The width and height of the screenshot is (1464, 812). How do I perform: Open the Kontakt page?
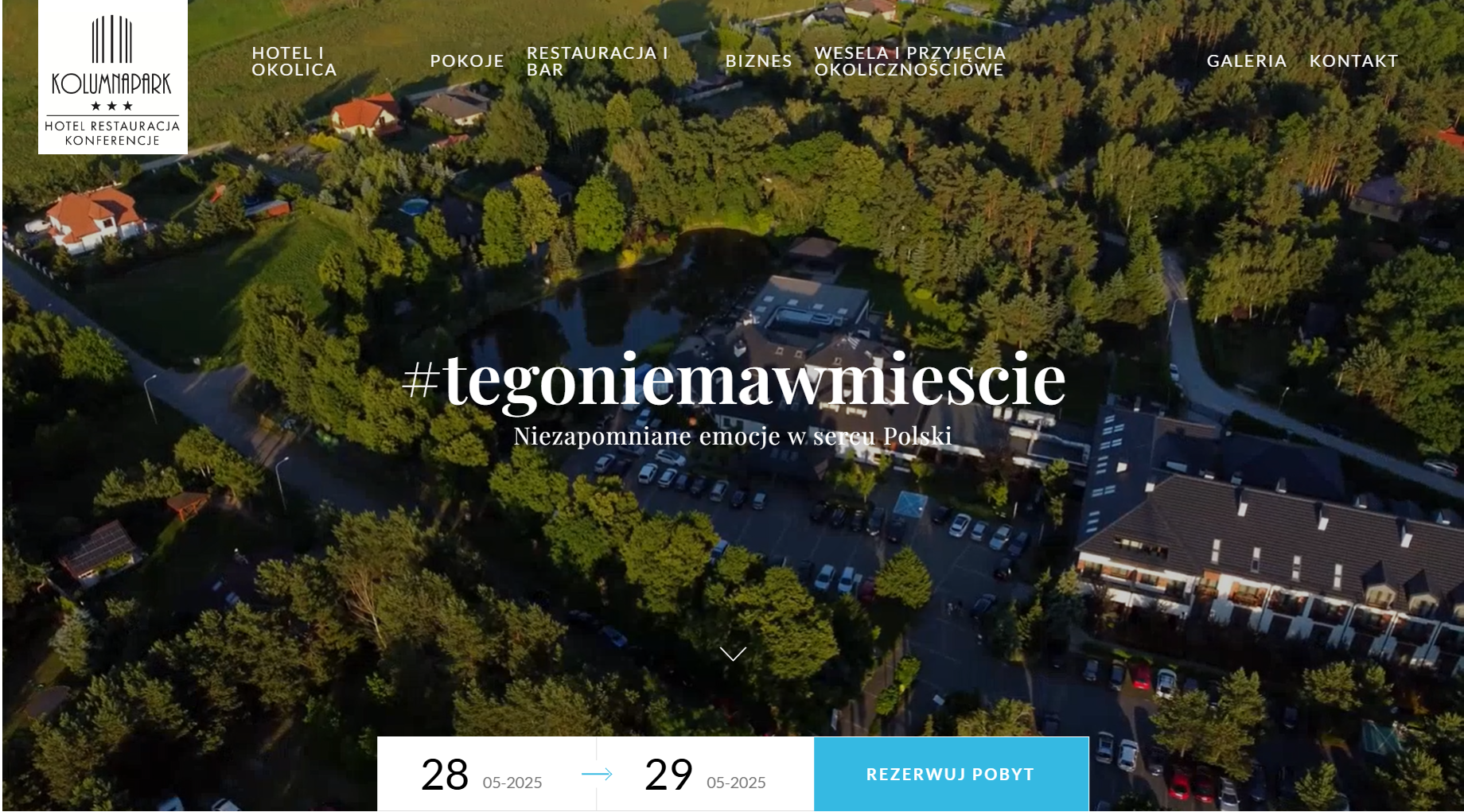click(1354, 61)
